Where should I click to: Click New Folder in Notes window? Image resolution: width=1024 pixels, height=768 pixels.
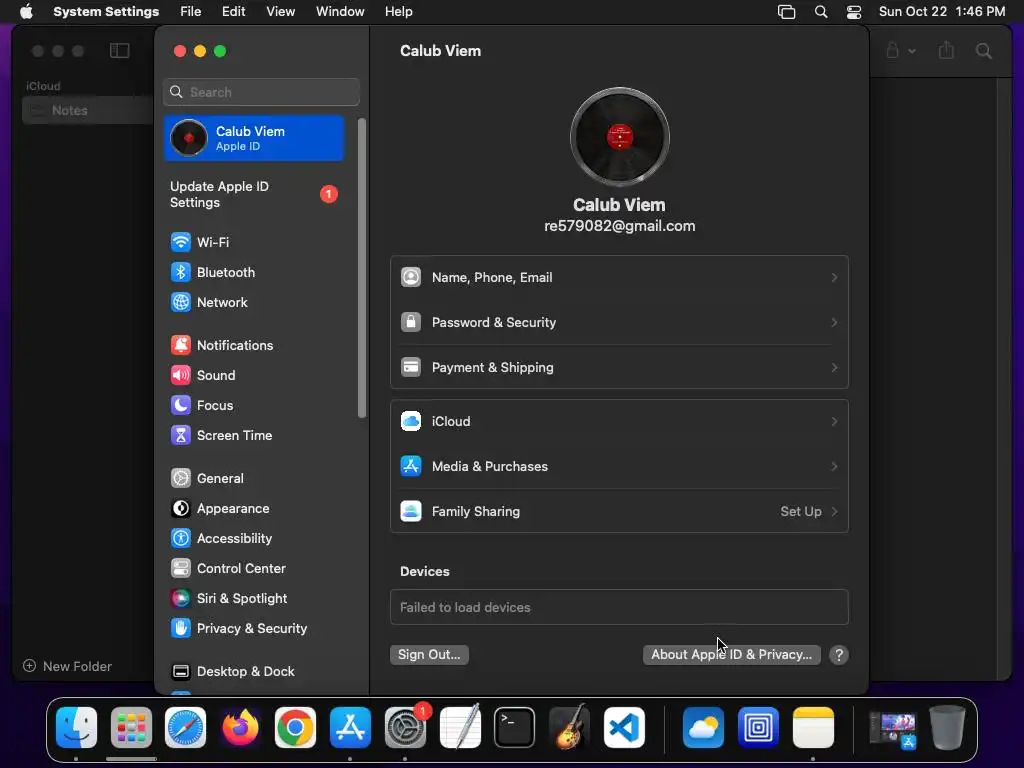coord(67,666)
